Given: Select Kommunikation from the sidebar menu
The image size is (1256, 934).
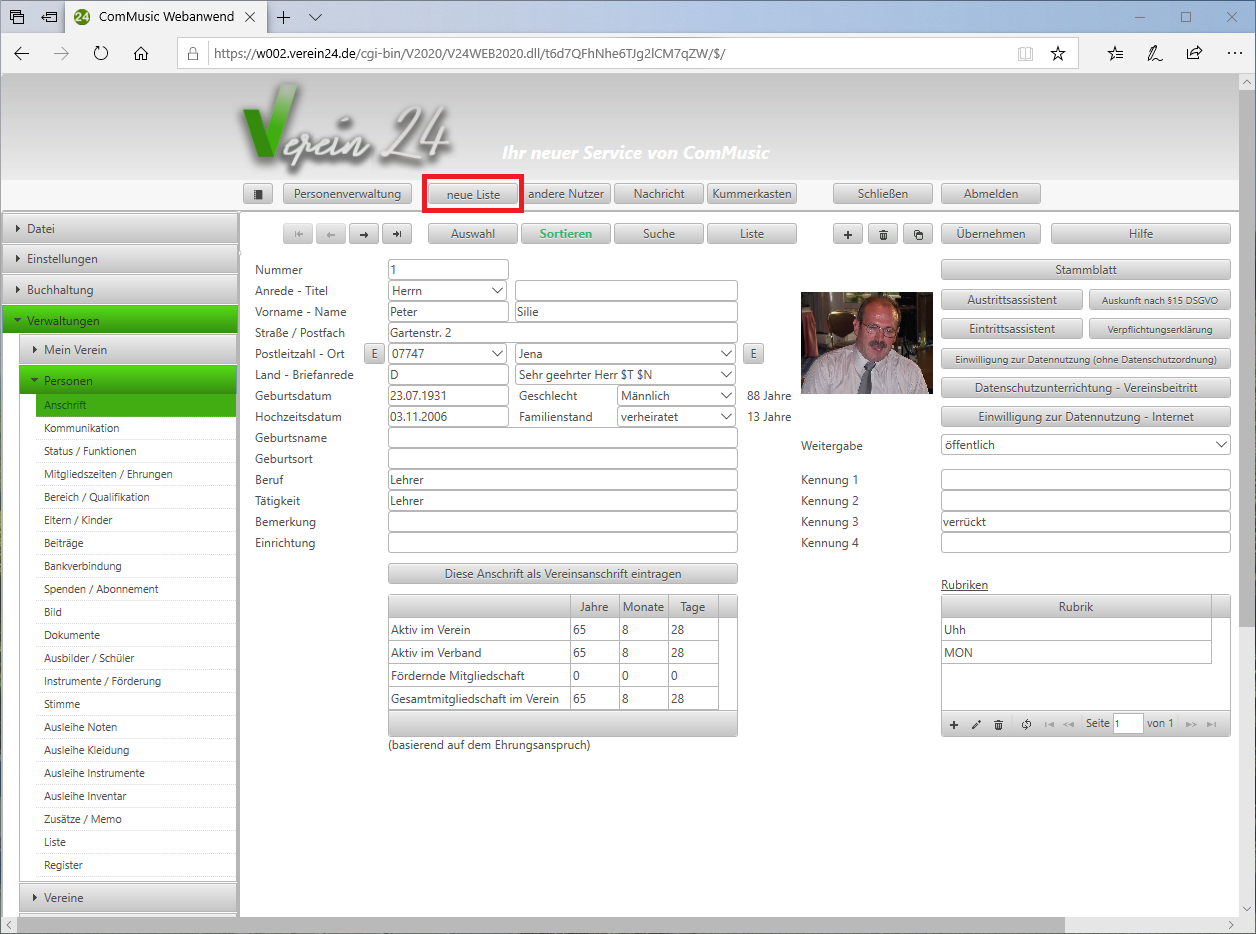Looking at the screenshot, I should pyautogui.click(x=82, y=428).
